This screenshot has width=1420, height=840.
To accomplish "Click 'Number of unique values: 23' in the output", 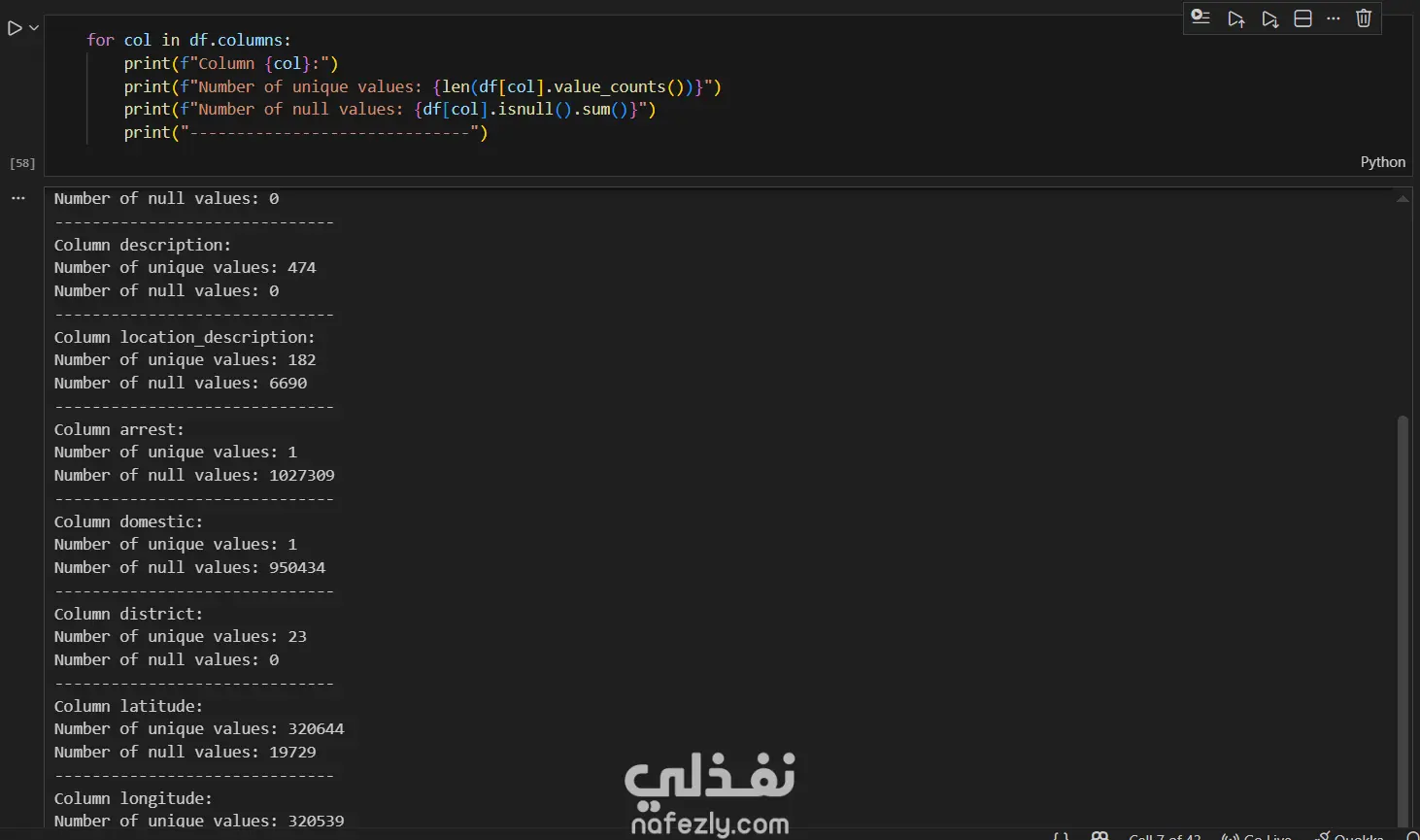I will click(x=181, y=637).
